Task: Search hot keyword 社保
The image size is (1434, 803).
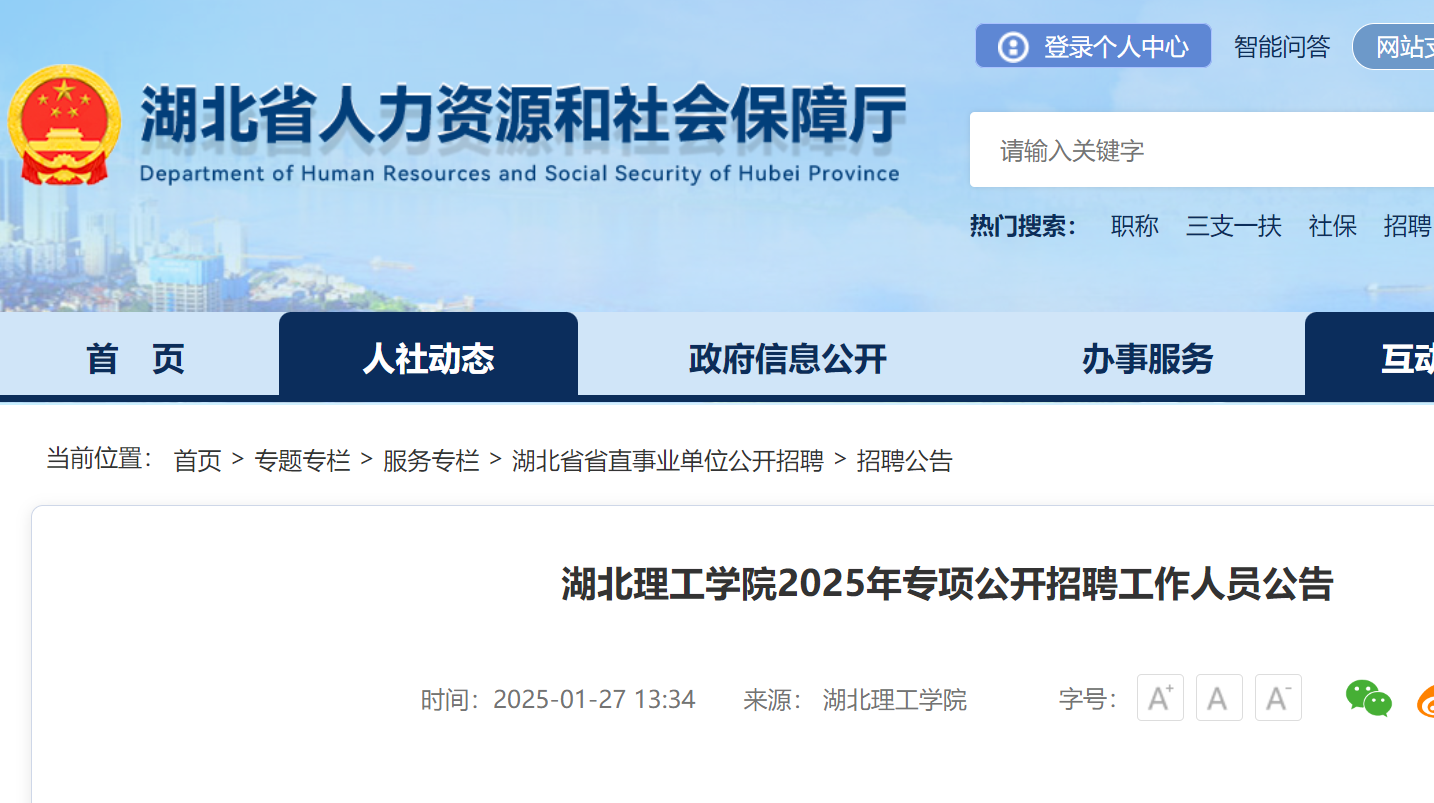Action: point(1333,226)
